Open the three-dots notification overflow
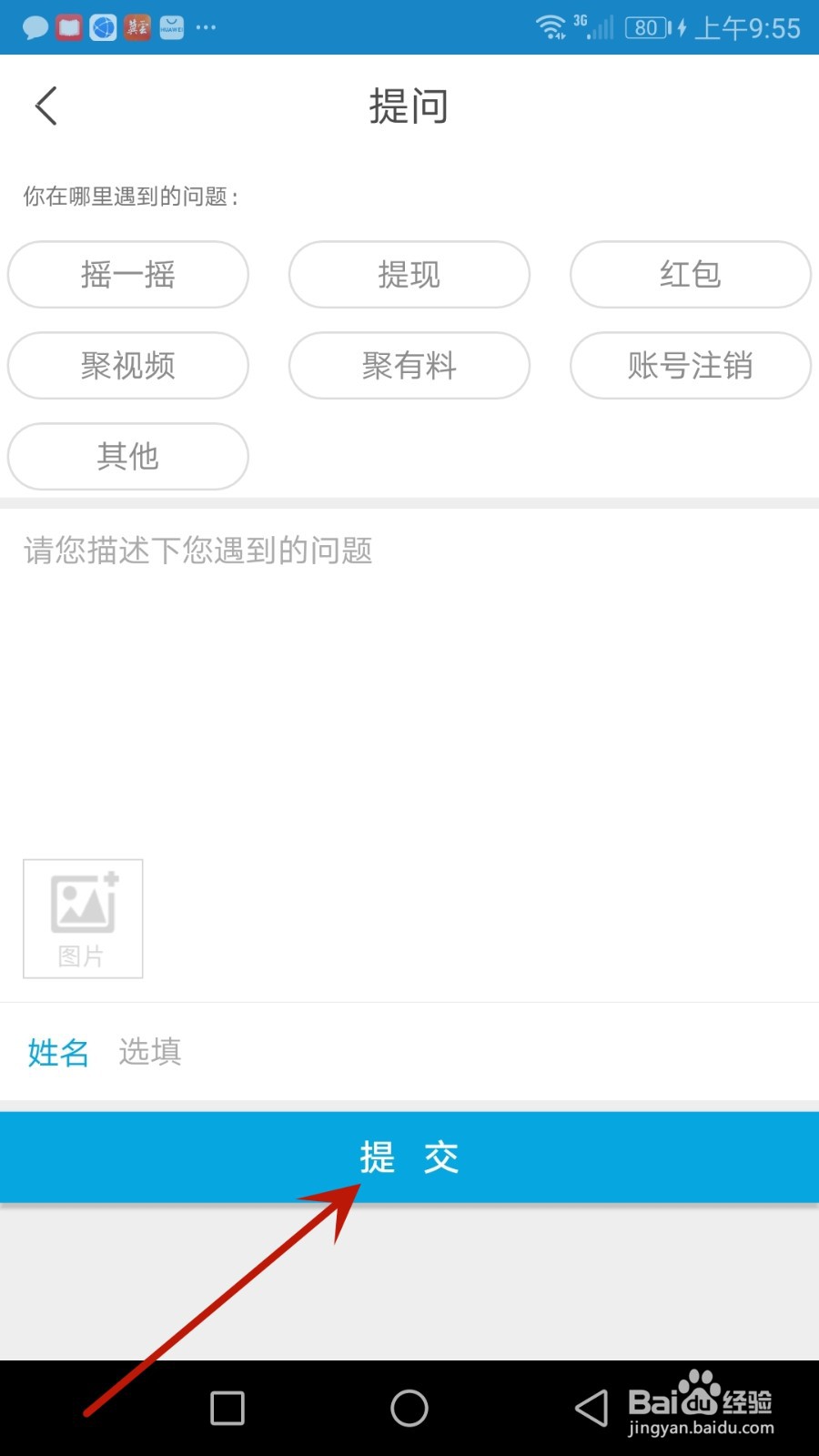The image size is (819, 1456). point(207,27)
